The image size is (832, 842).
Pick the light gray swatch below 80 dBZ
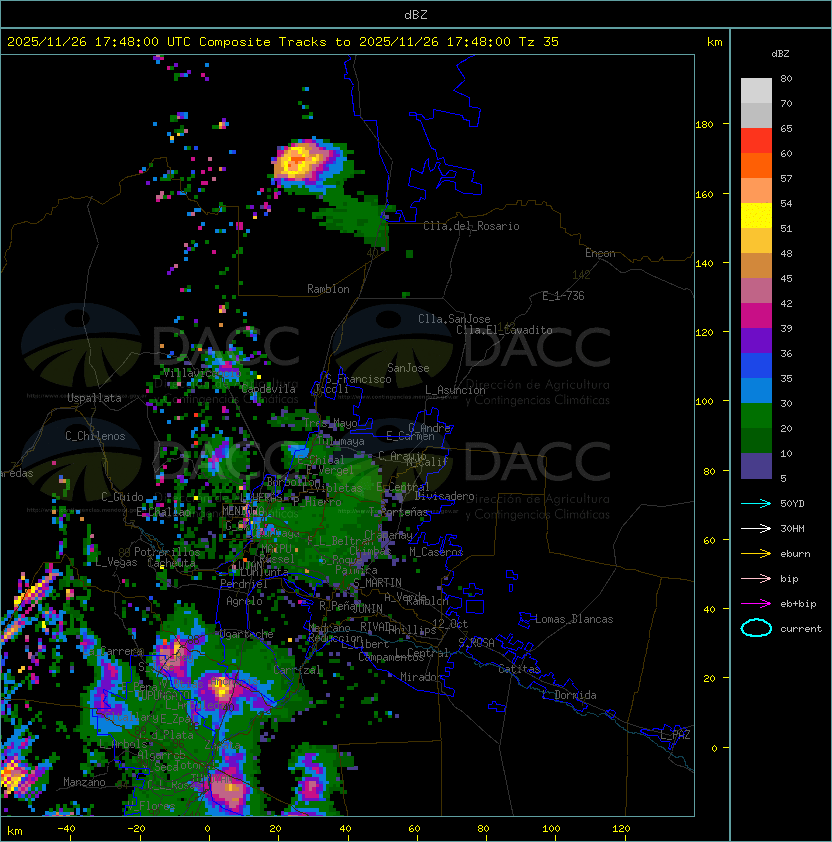[x=756, y=91]
